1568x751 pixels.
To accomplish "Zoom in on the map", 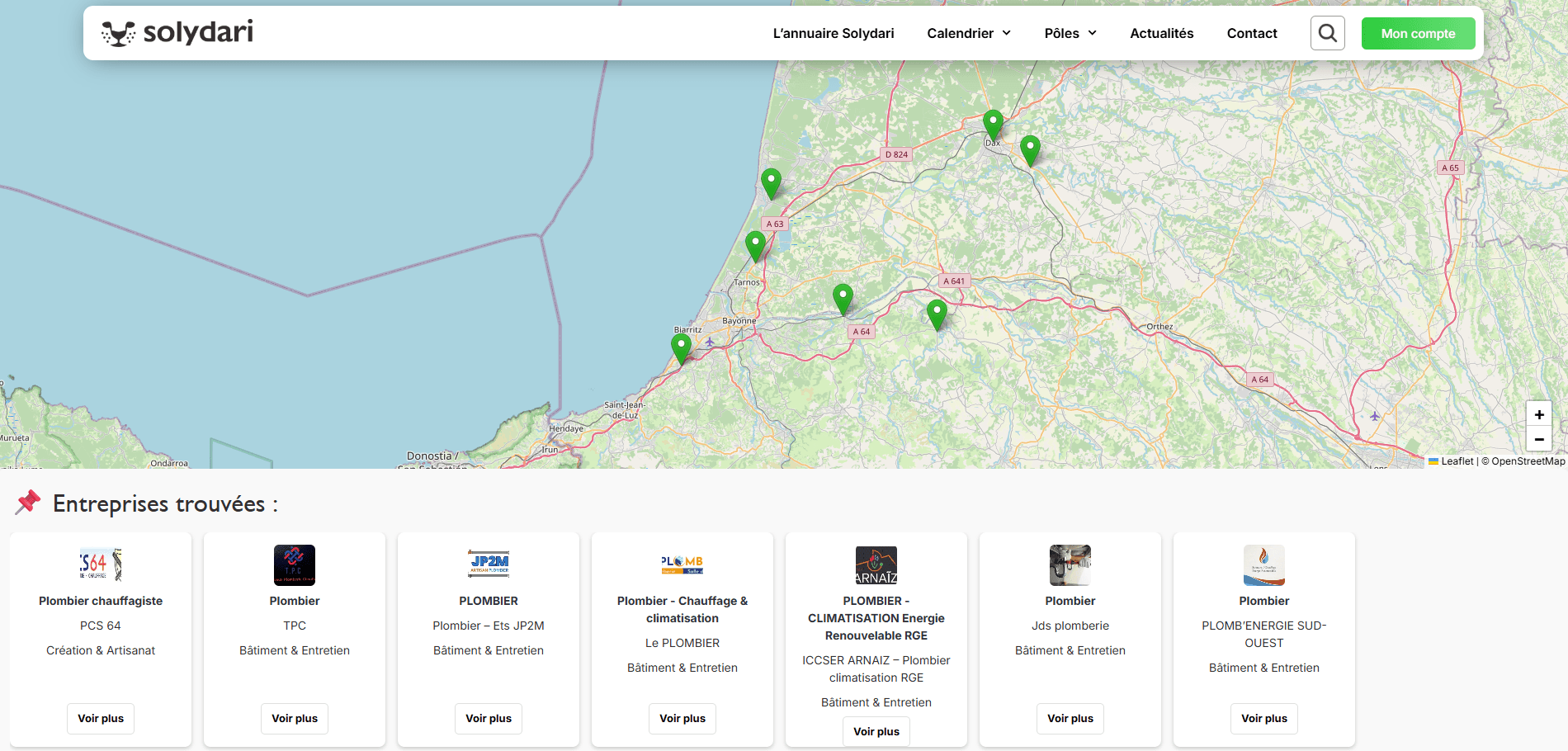I will 1538,414.
